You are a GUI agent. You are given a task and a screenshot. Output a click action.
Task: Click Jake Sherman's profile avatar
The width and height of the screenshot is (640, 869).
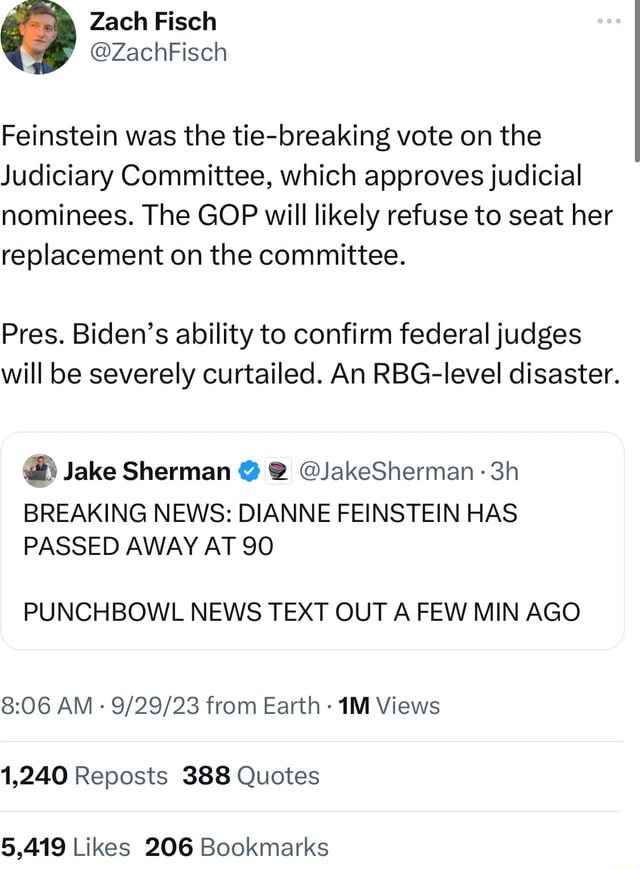click(39, 470)
